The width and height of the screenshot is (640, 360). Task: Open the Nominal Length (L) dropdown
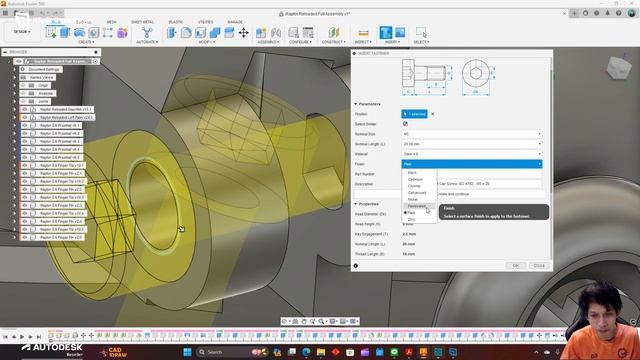pos(471,144)
